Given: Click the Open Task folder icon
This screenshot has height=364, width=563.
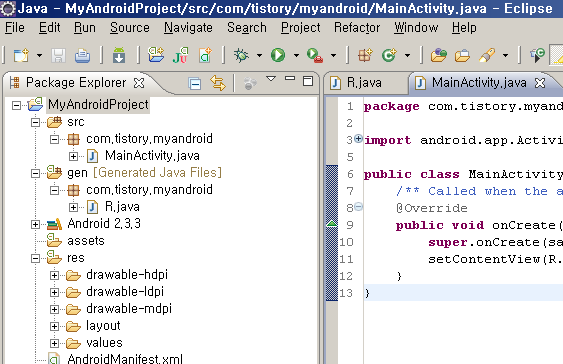Looking at the screenshot, I should (x=462, y=56).
